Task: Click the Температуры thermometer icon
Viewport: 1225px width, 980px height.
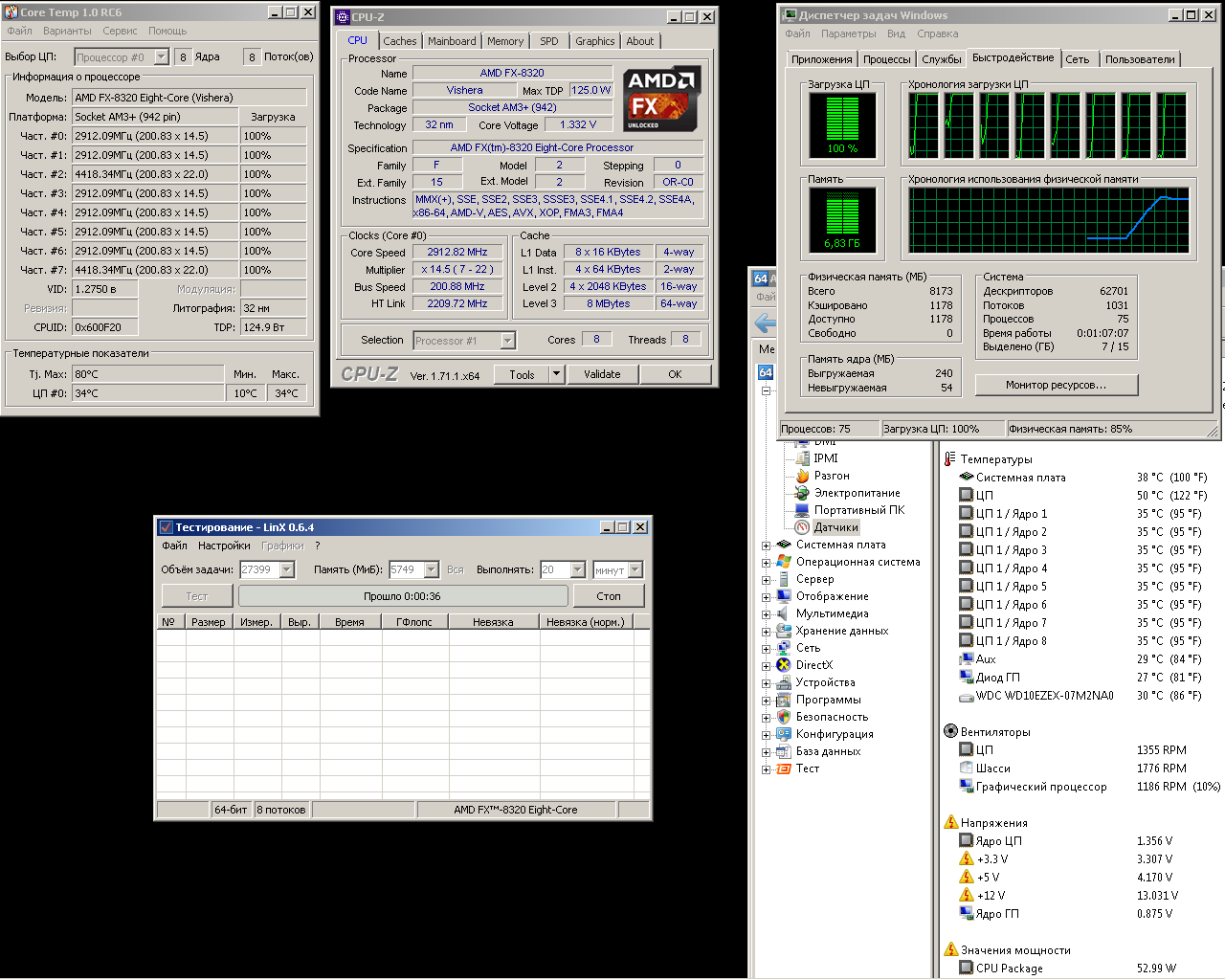Action: (x=950, y=459)
